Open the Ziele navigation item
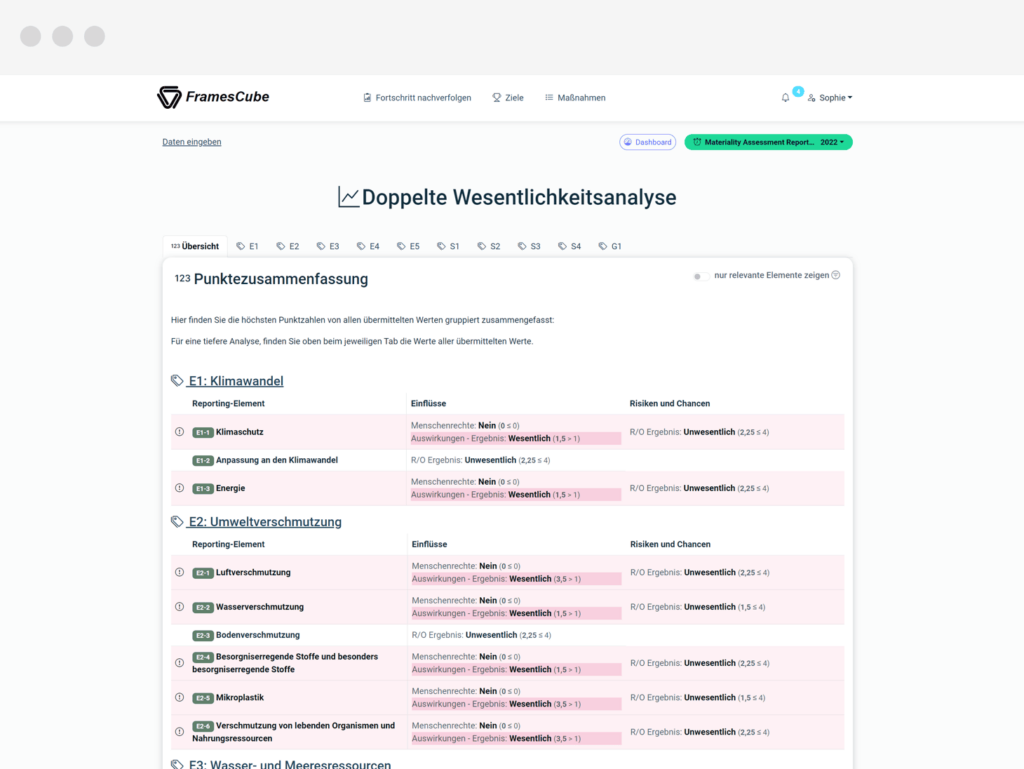Screen dimensions: 1024x769 coord(507,98)
